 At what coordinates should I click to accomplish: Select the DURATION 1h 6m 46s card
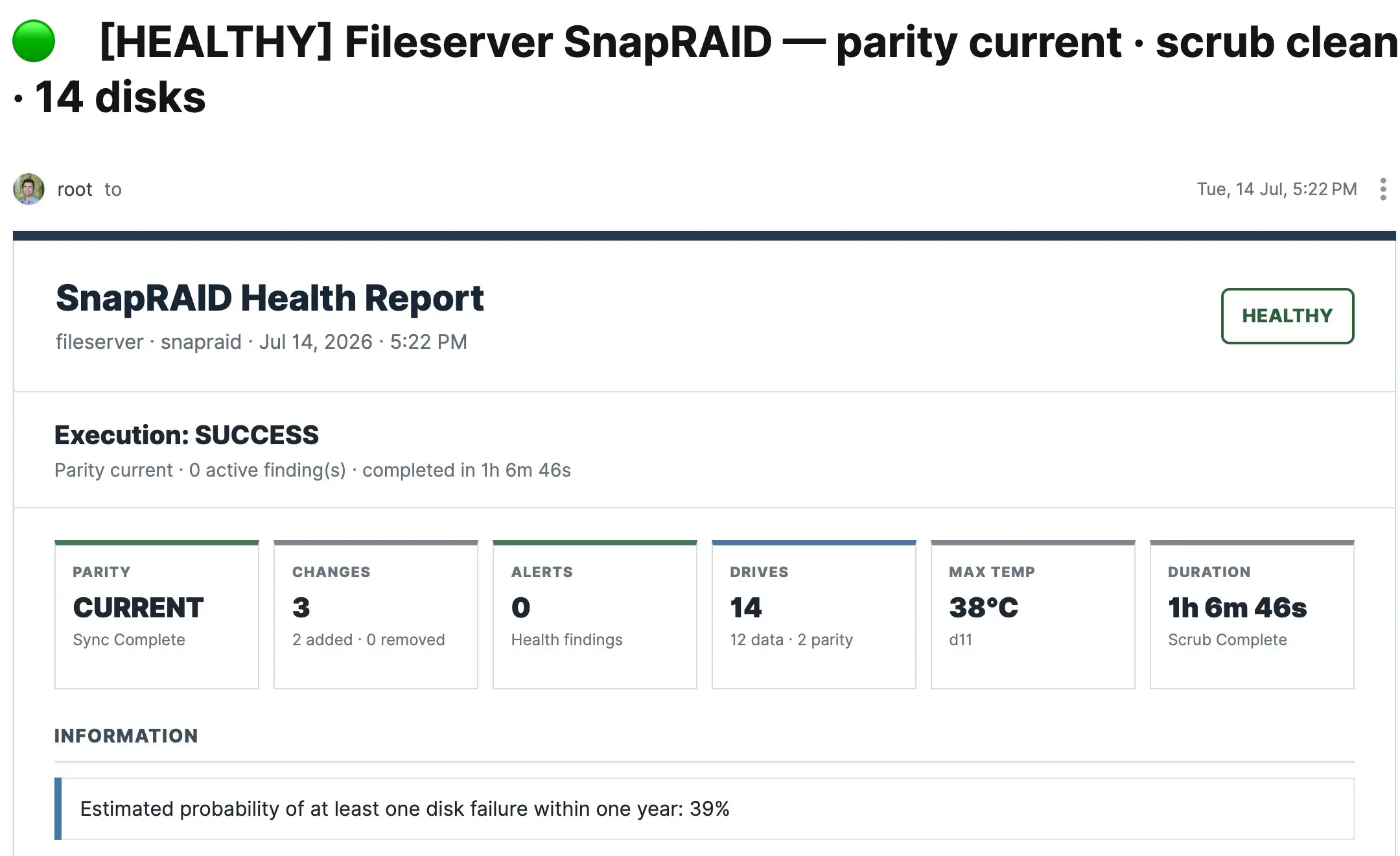[1252, 614]
